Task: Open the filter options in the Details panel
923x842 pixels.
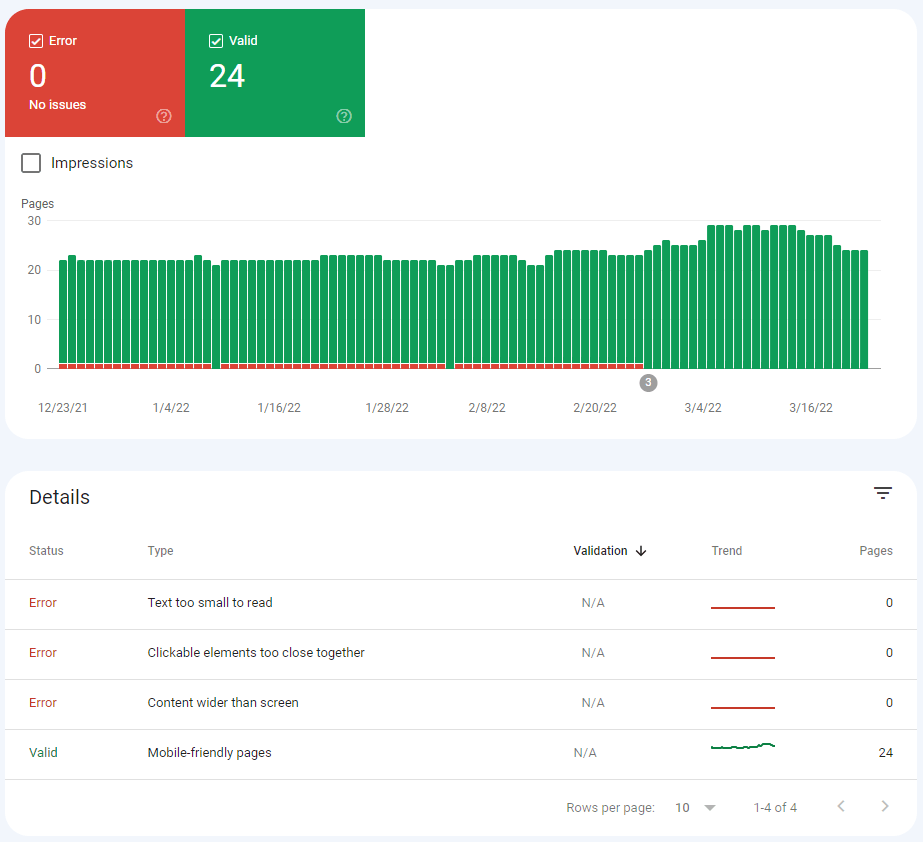Action: 882,493
